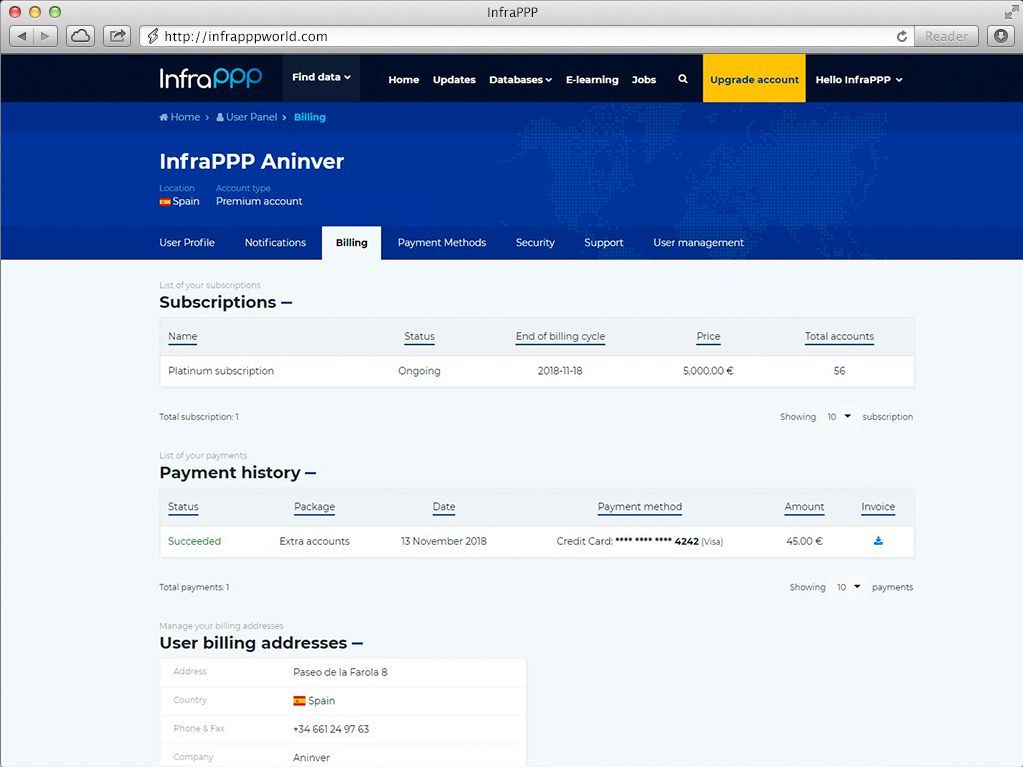Viewport: 1023px width, 767px height.
Task: Open Safari downloads button
Action: click(1001, 36)
